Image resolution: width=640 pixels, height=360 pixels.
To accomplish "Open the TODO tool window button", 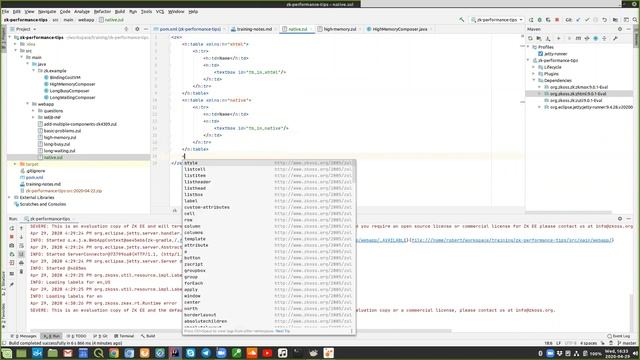I will point(76,336).
